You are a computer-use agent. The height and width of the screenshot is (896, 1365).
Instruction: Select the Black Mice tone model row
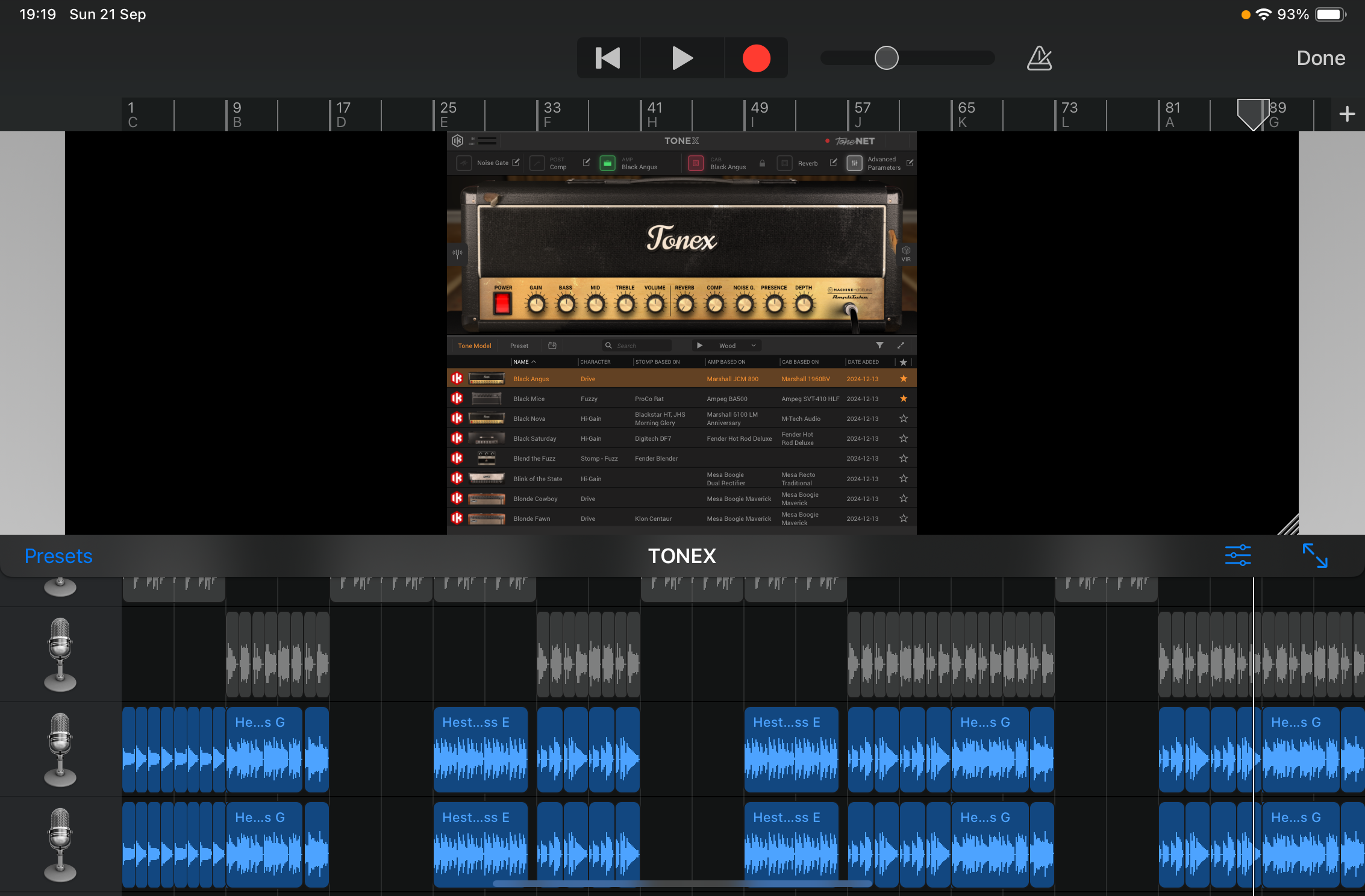pyautogui.click(x=682, y=399)
